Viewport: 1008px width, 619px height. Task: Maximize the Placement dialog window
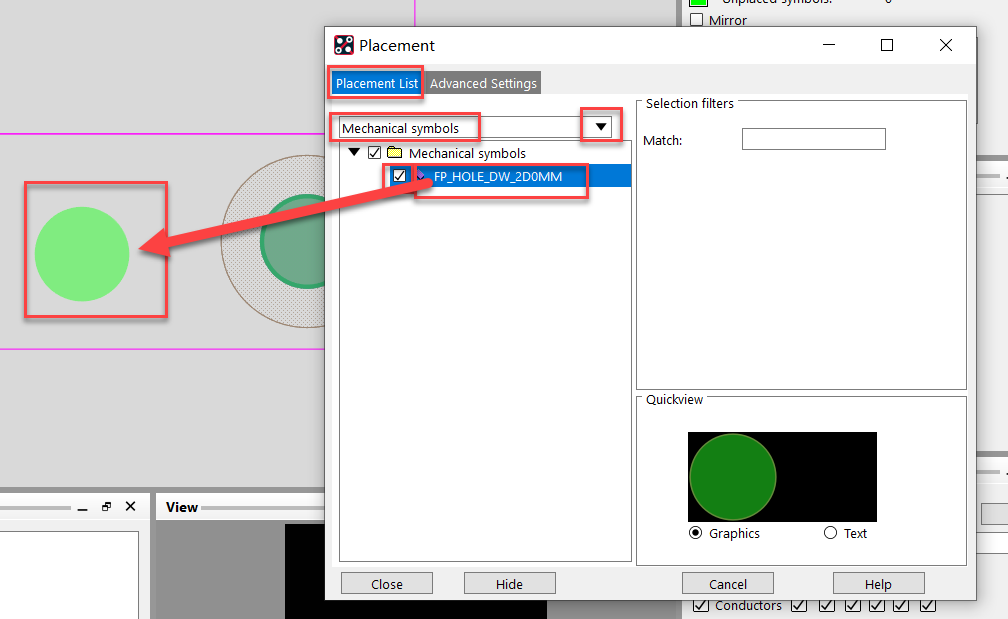[886, 45]
